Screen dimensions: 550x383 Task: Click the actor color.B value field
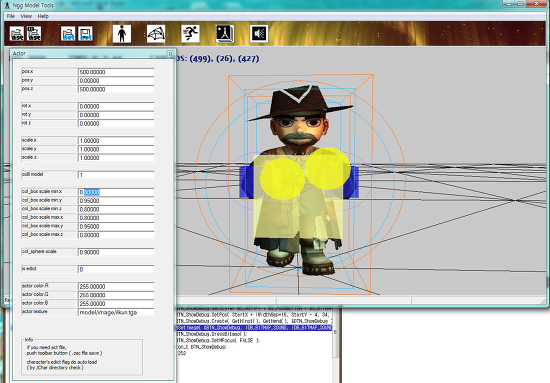click(116, 304)
